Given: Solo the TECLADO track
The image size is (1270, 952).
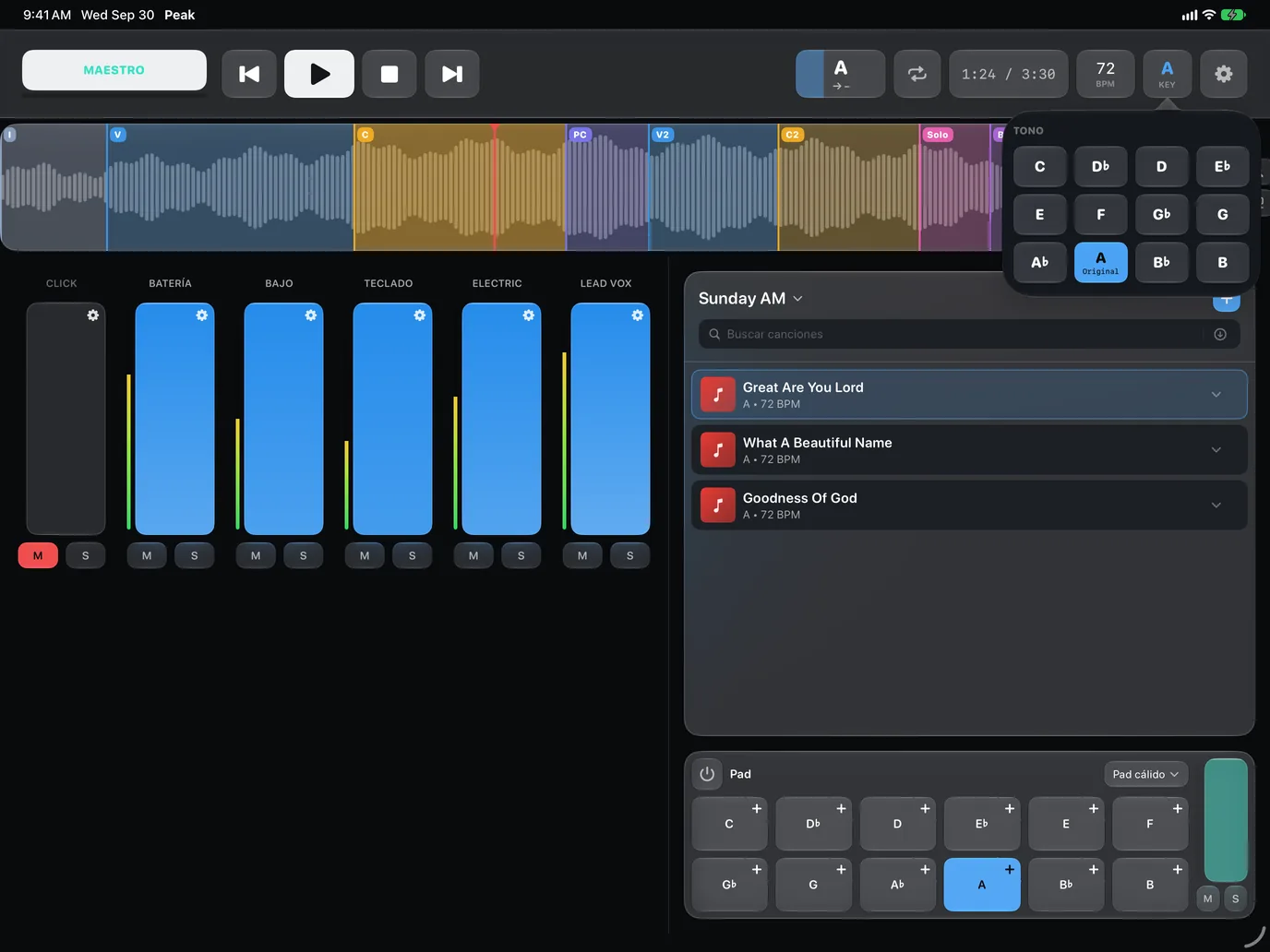Looking at the screenshot, I should pyautogui.click(x=413, y=555).
